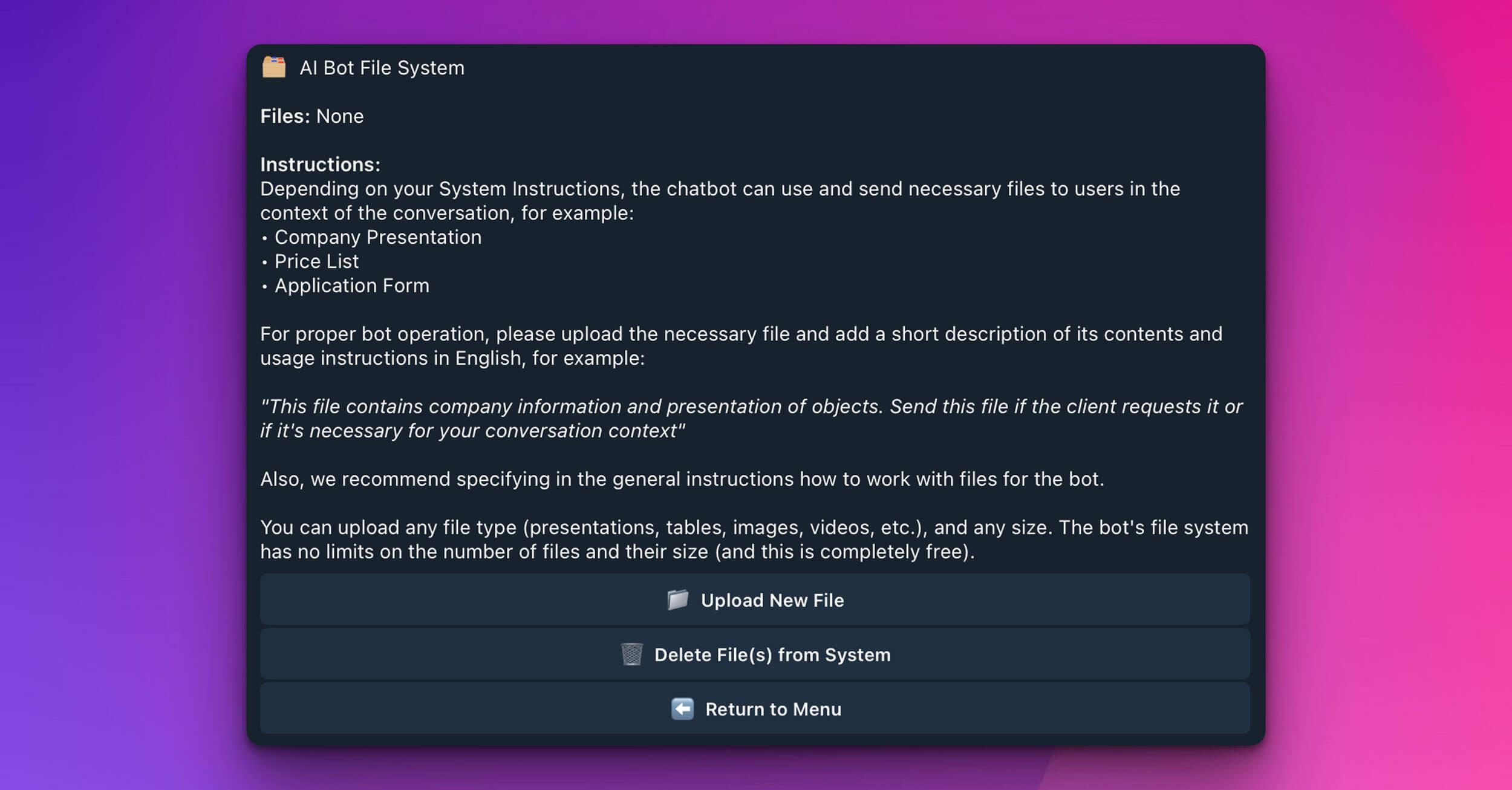Click the folder icon on Upload button
Screen dimensions: 1512x790
coord(677,599)
